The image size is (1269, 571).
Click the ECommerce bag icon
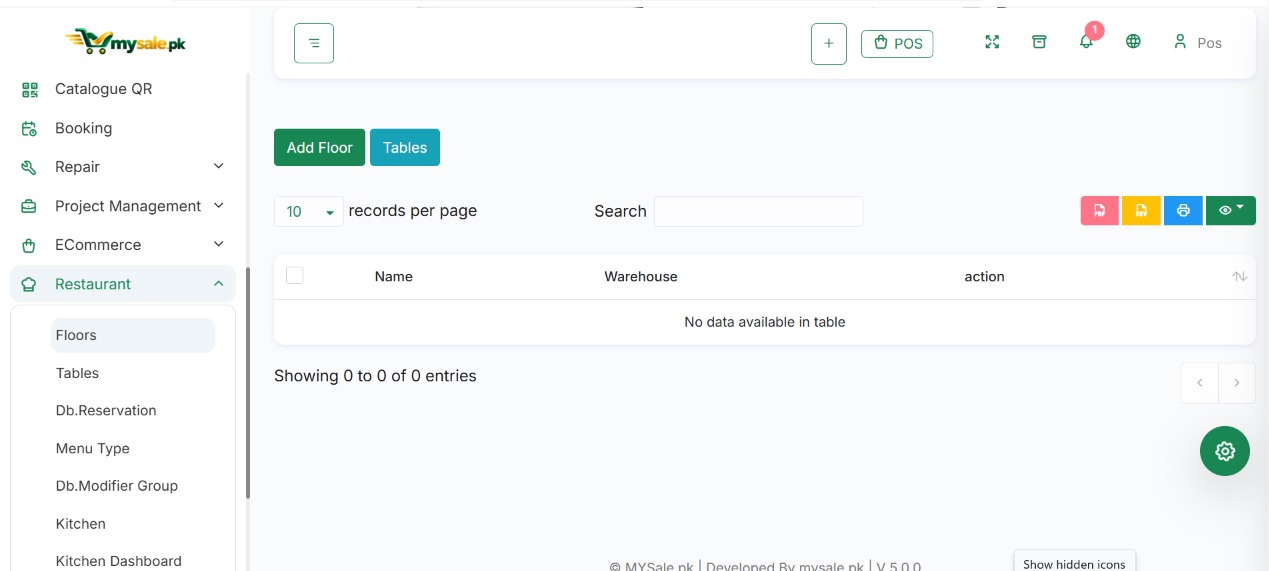coord(30,245)
